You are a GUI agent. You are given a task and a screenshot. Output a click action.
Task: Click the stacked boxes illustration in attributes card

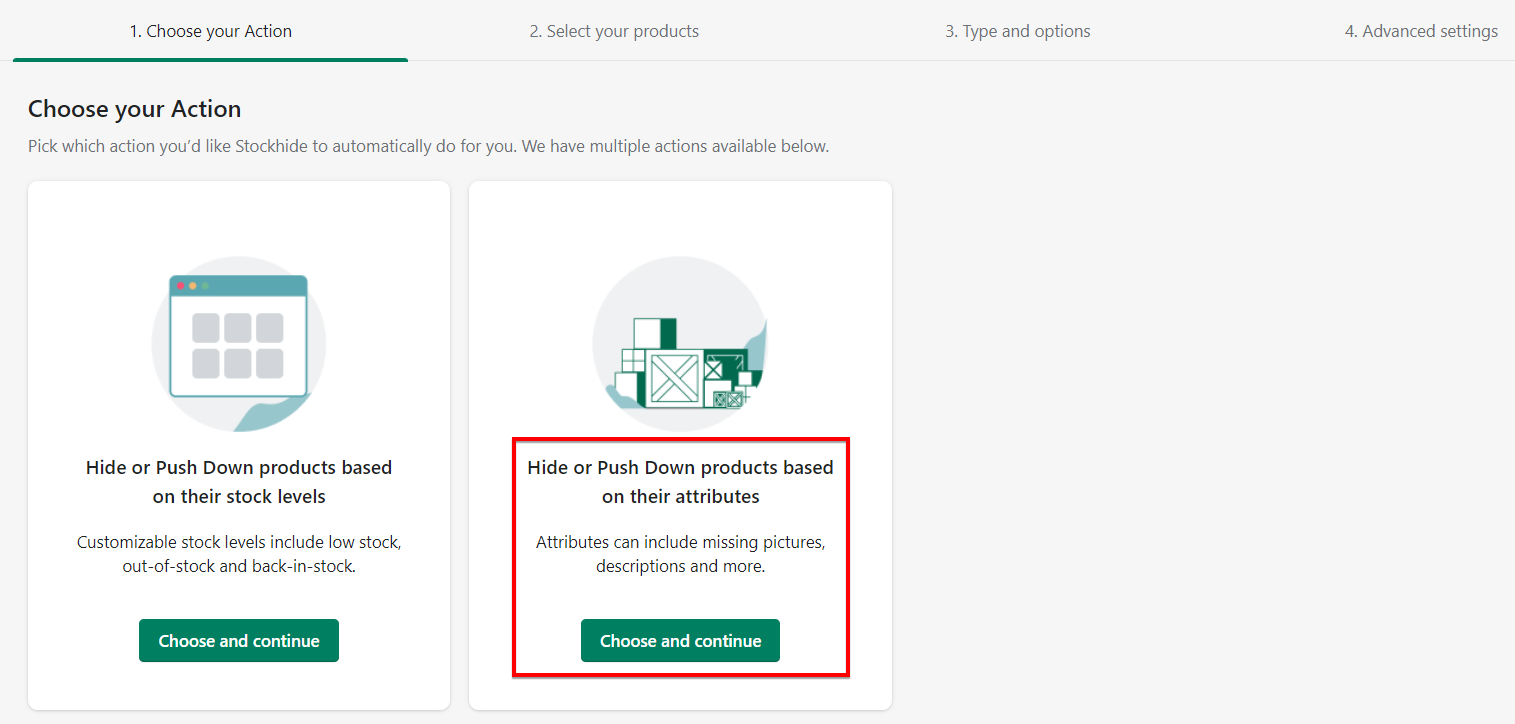680,360
